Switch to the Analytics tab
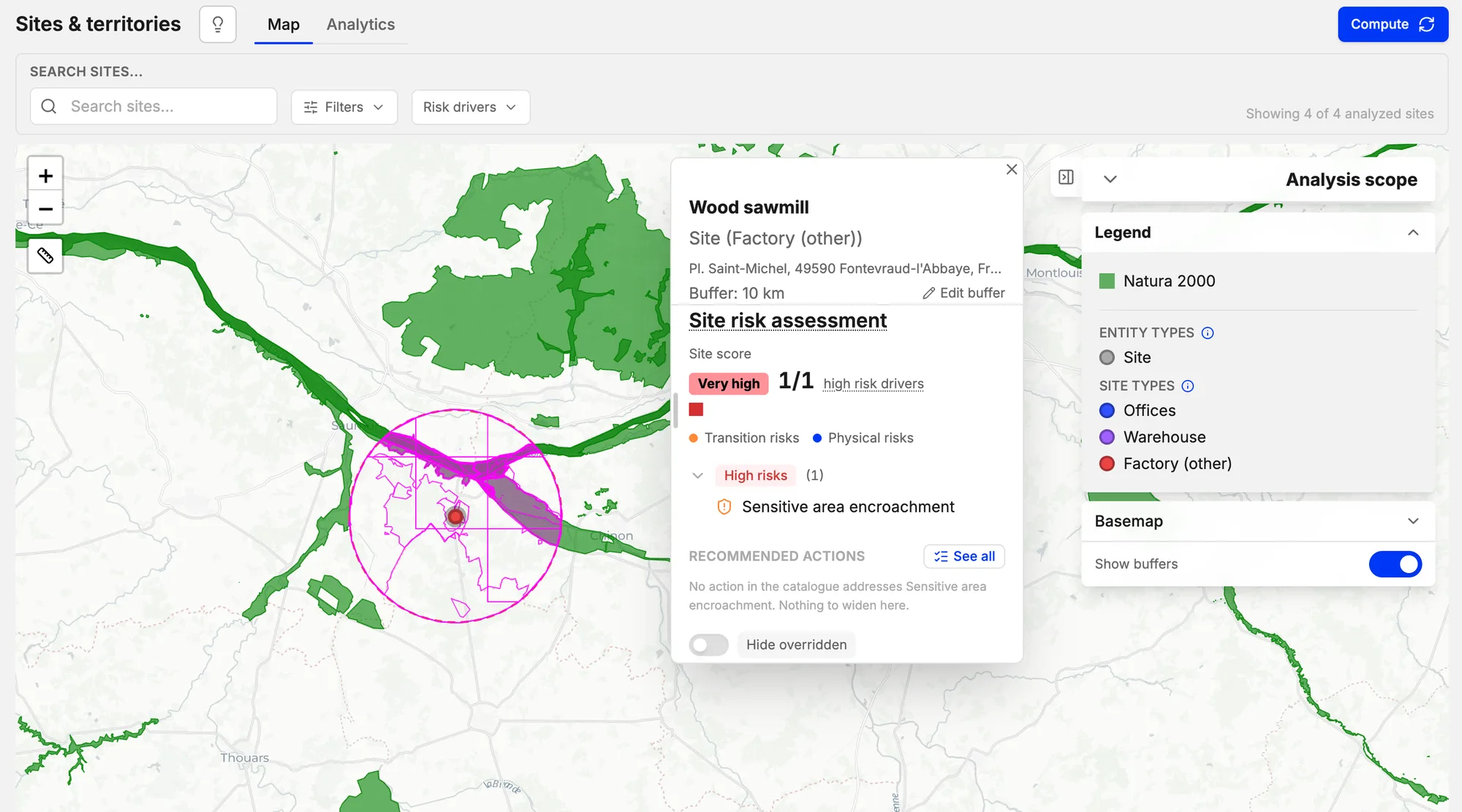1462x812 pixels. [360, 24]
